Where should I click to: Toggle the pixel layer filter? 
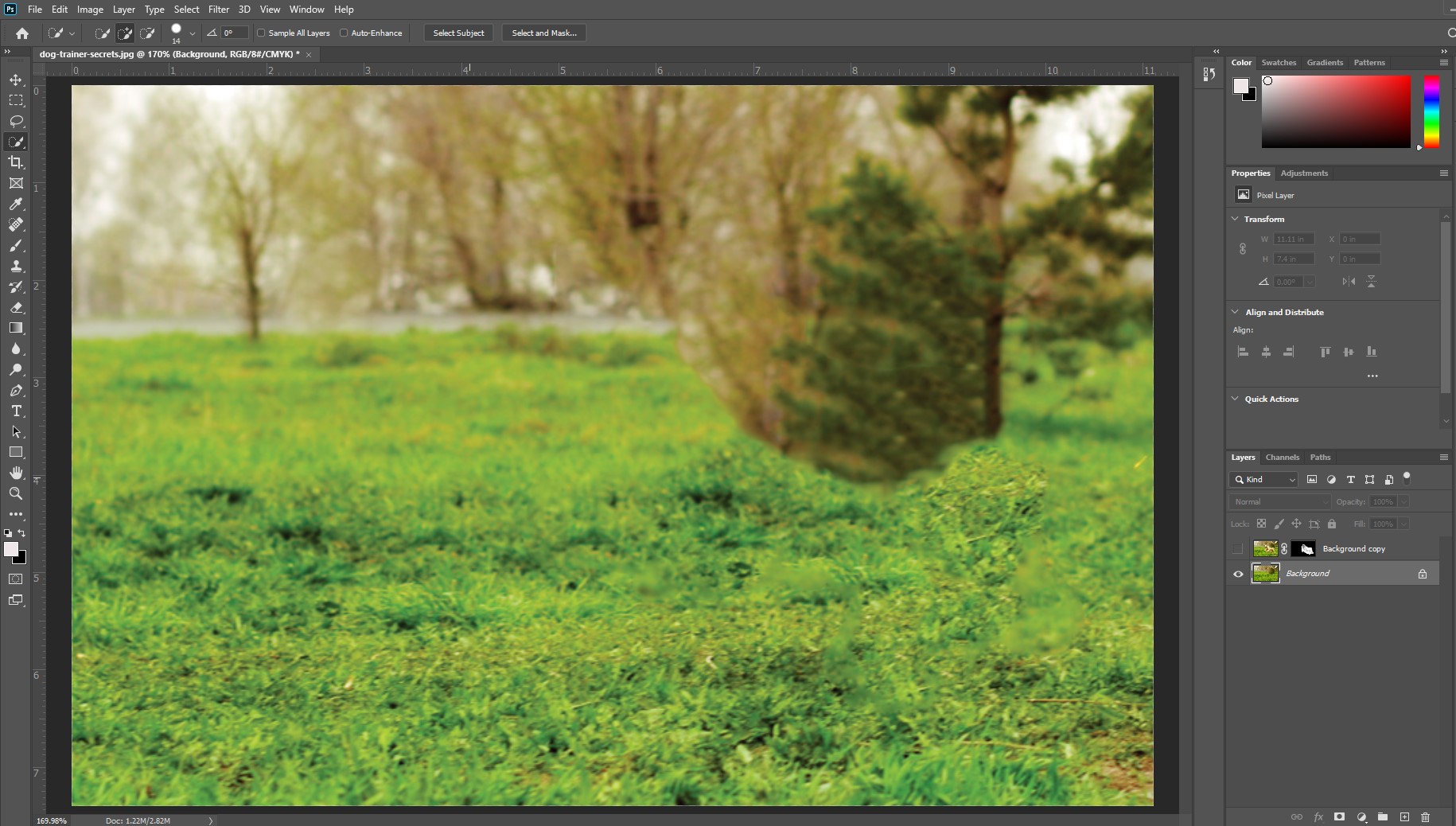point(1312,480)
